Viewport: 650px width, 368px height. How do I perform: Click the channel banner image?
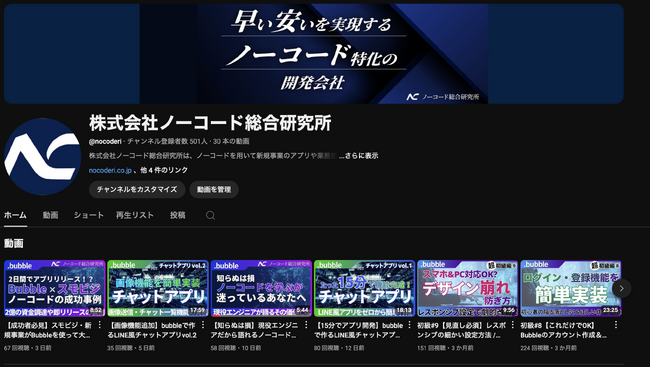click(314, 54)
